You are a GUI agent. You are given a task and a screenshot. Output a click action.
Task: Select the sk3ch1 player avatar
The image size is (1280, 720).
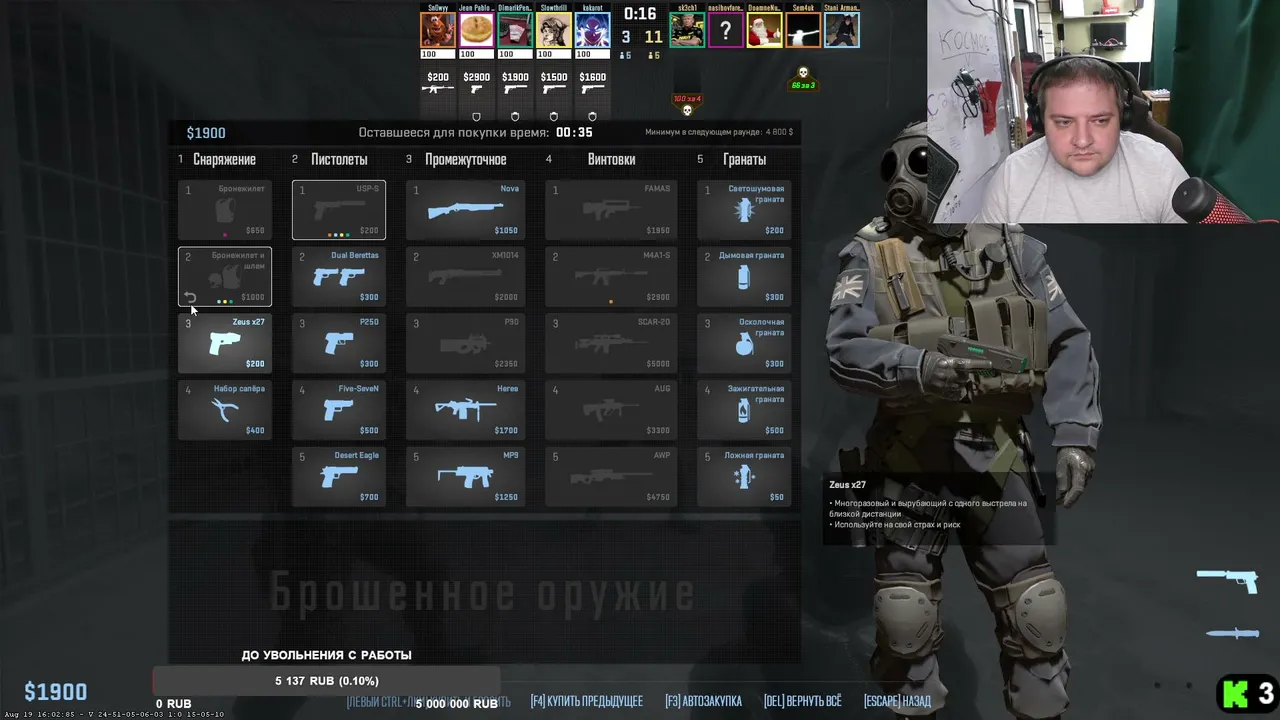click(687, 29)
